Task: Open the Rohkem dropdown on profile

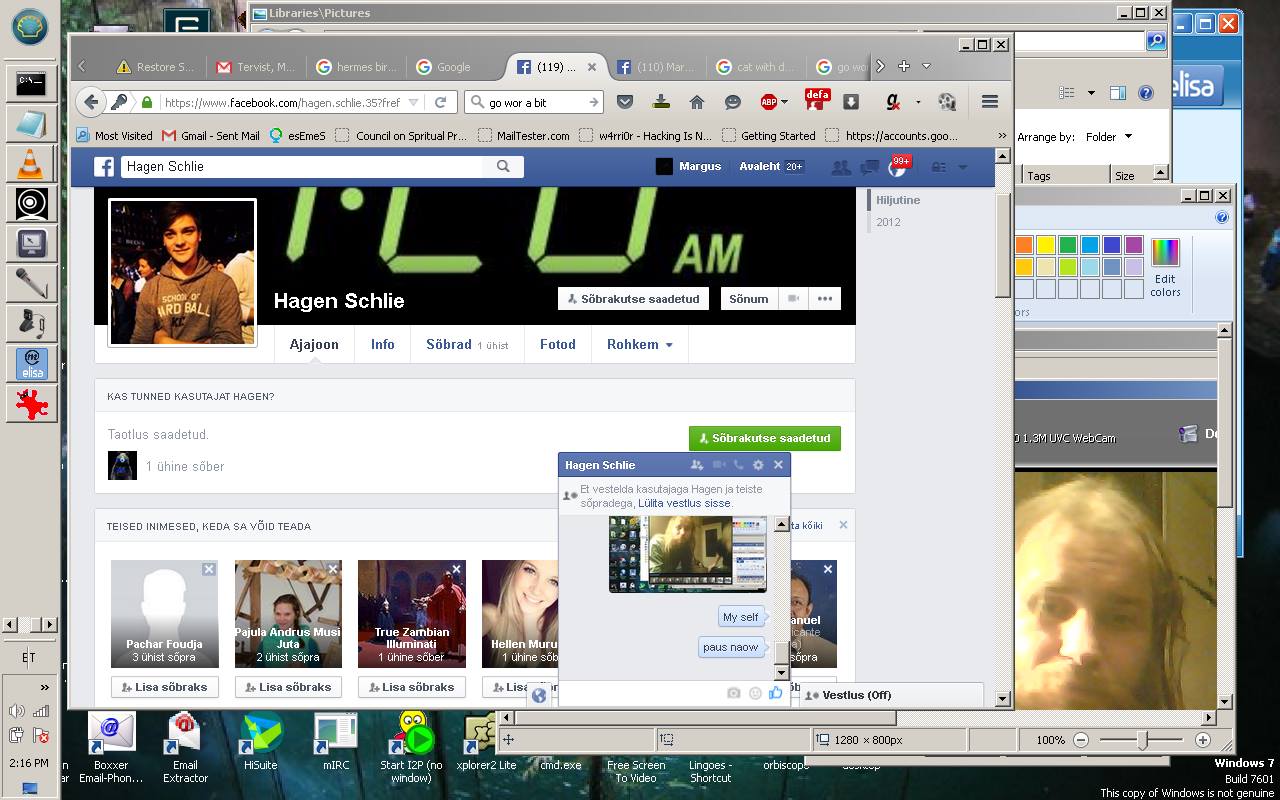Action: 639,344
